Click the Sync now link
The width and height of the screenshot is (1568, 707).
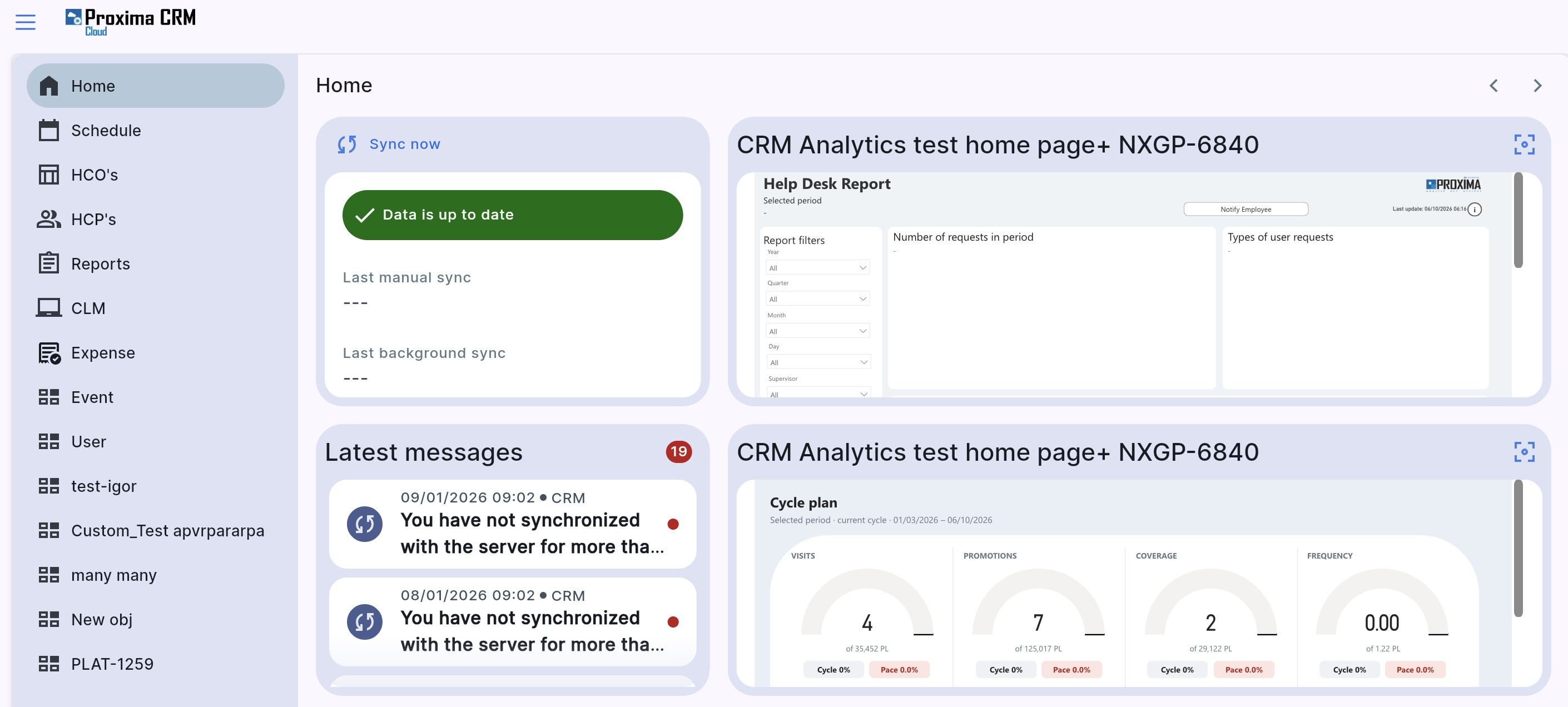(405, 144)
